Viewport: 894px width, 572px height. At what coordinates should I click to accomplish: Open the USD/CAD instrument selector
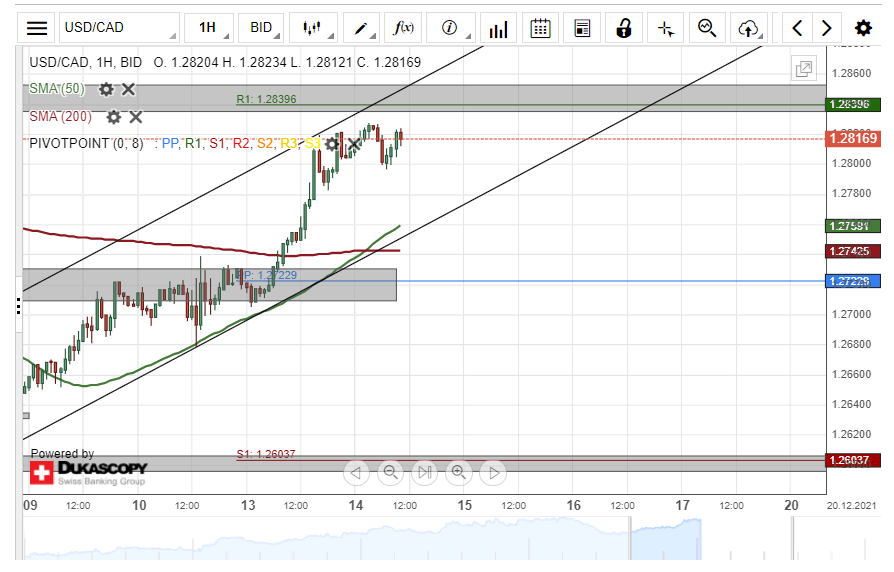(118, 28)
